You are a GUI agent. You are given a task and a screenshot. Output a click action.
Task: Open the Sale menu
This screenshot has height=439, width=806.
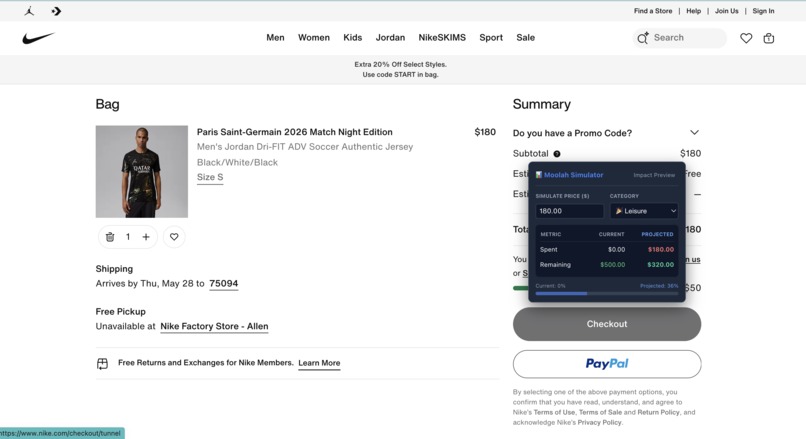(525, 38)
